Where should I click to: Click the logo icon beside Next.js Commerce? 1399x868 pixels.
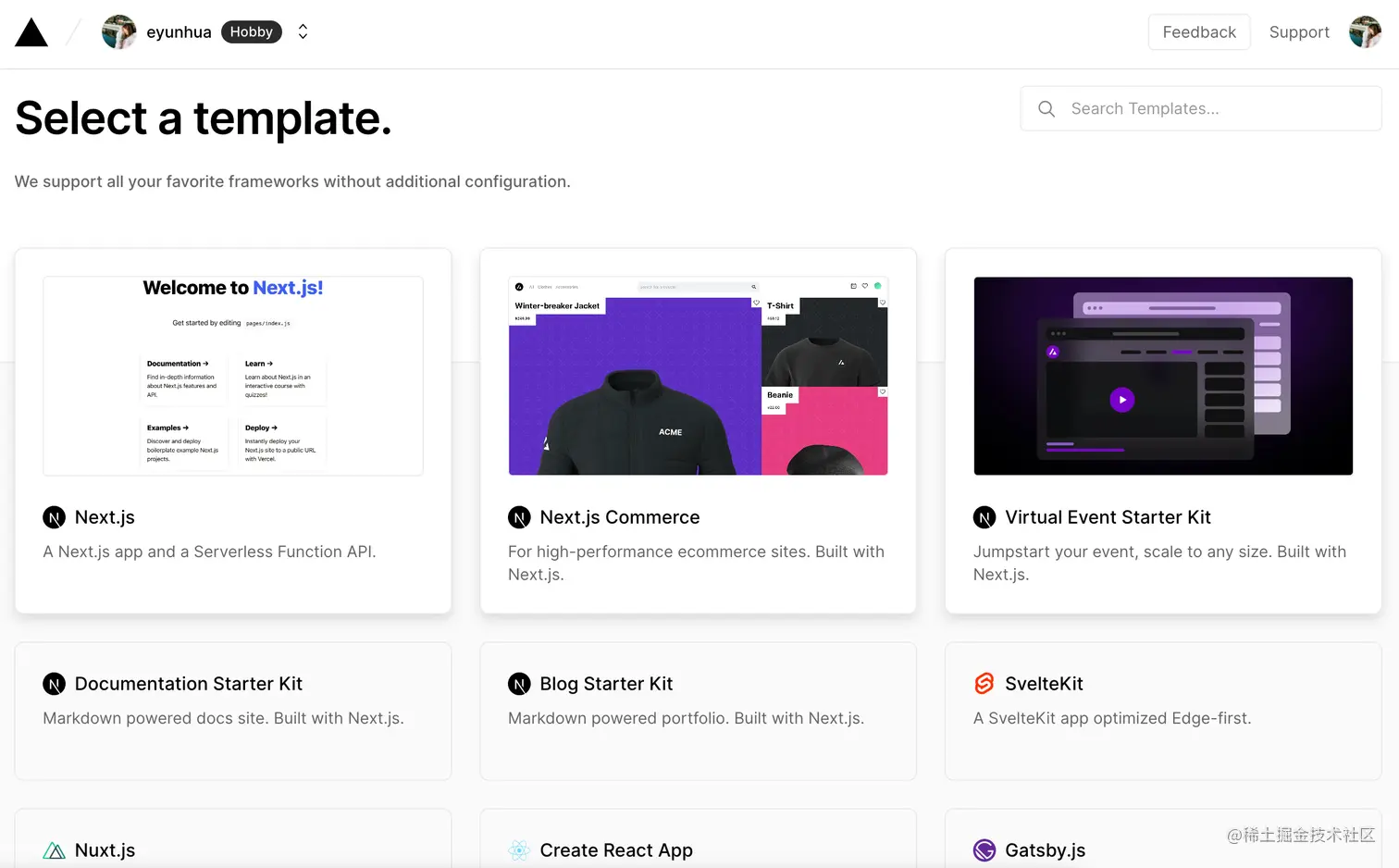coord(519,517)
